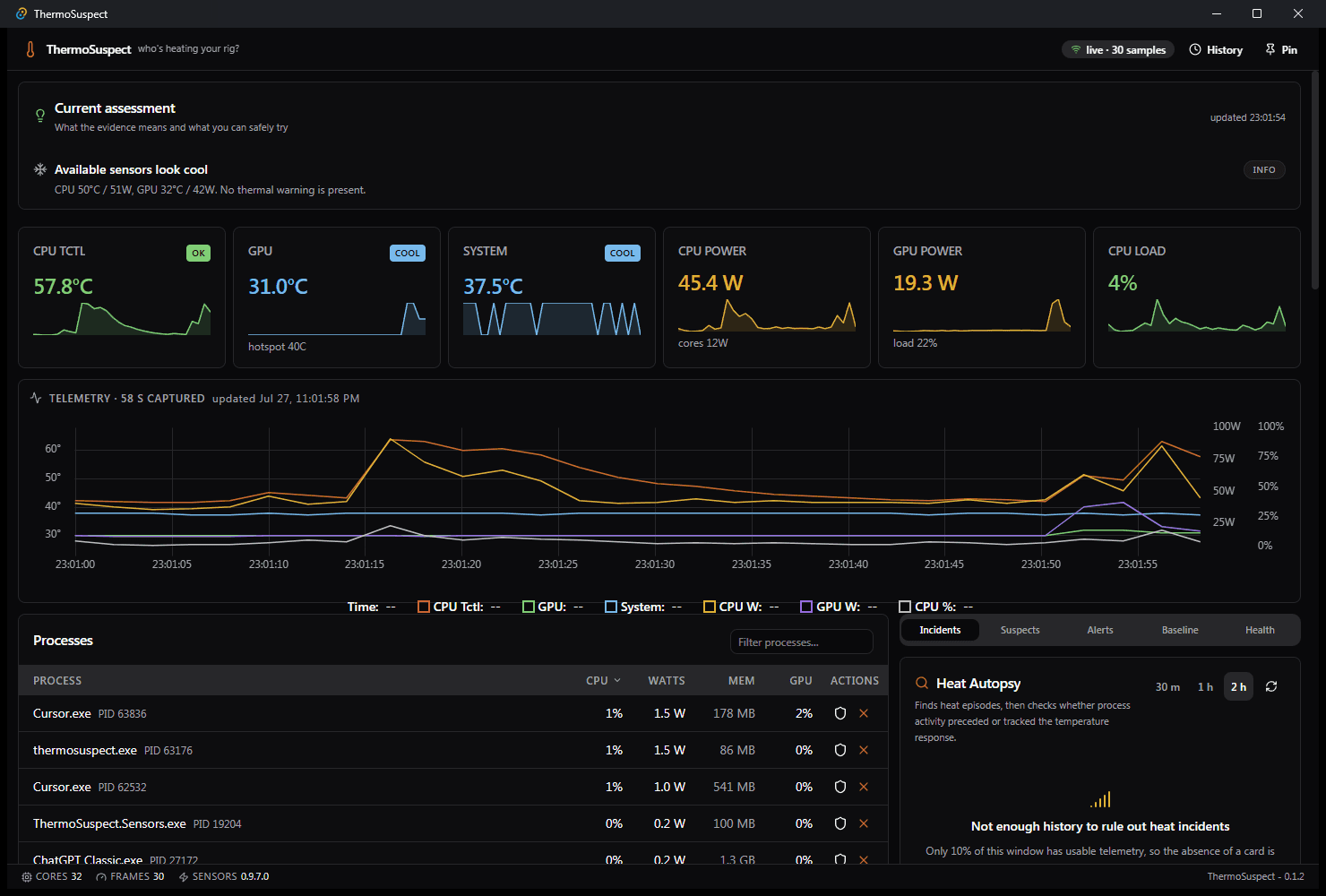1326x896 pixels.
Task: Click the shield icon for Cursor.exe PID 62532
Action: tap(840, 787)
